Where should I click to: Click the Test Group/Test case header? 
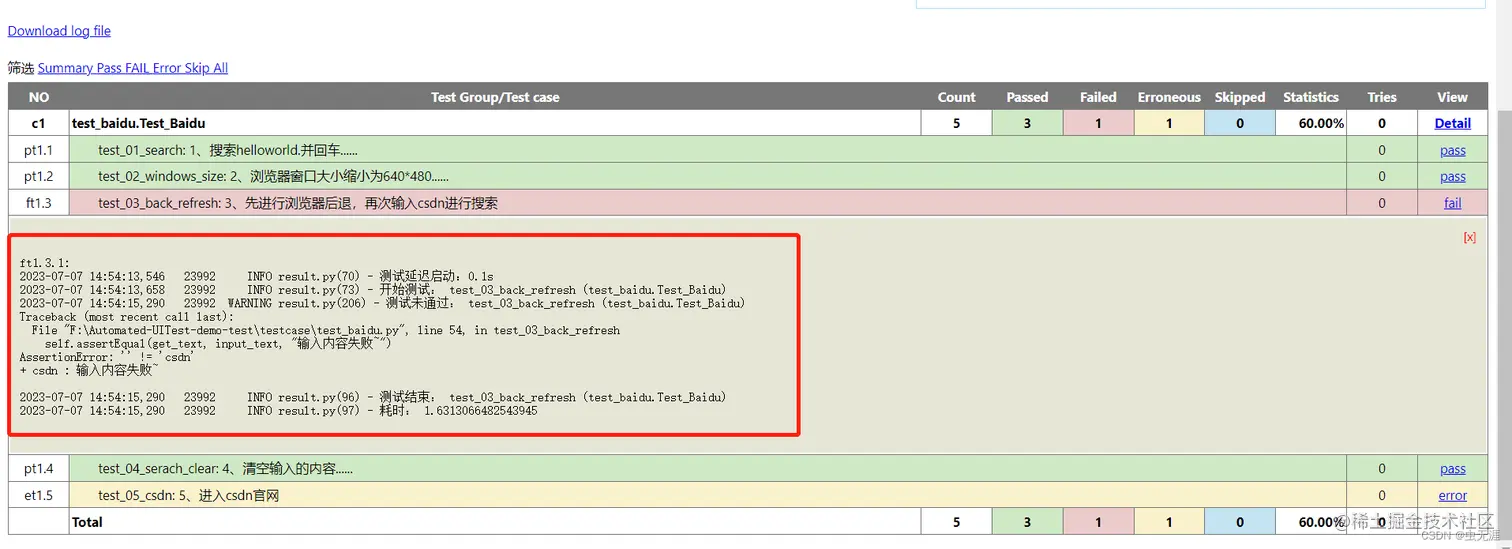click(495, 97)
